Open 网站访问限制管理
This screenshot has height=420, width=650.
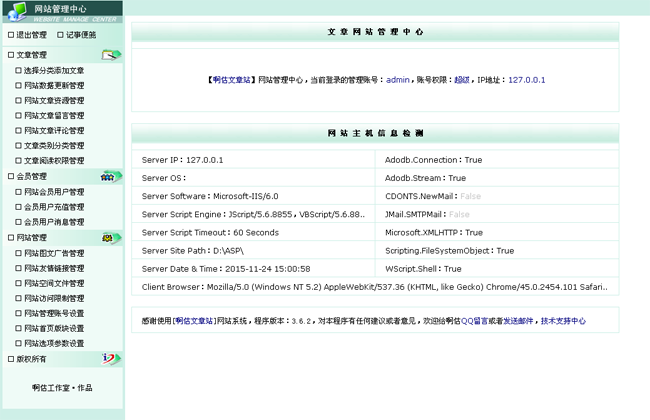[54, 298]
